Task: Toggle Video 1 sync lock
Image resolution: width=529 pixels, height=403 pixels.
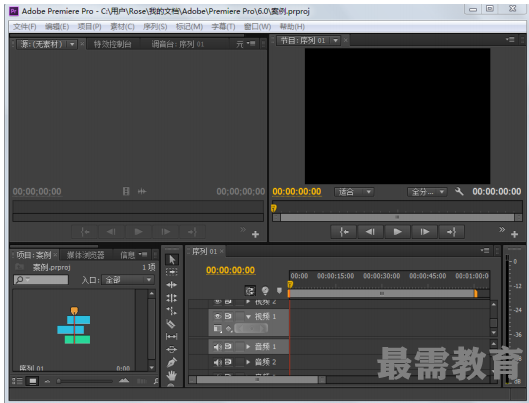Action: (228, 316)
